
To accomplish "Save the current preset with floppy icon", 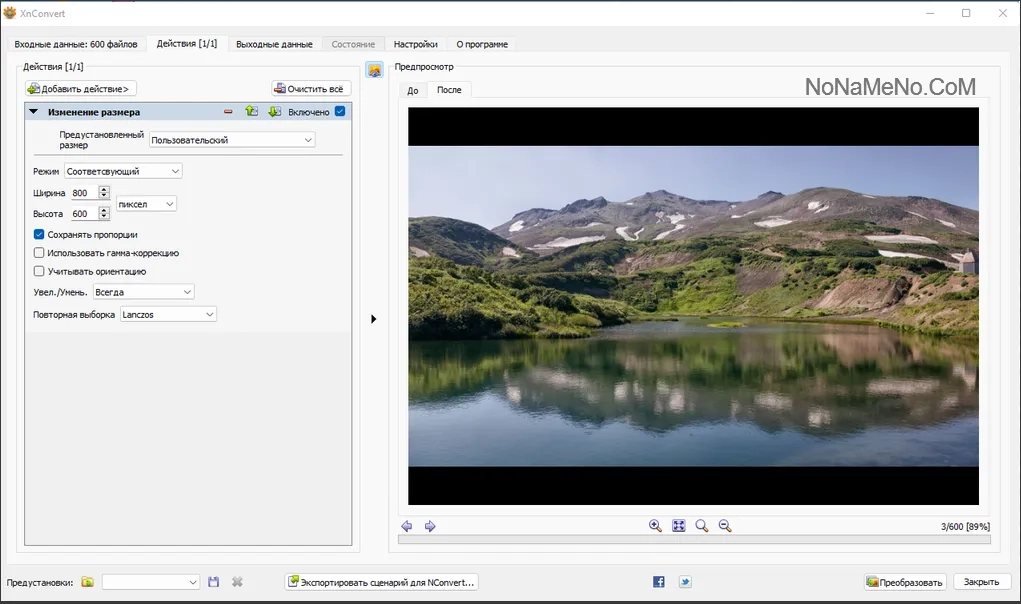I will point(214,582).
